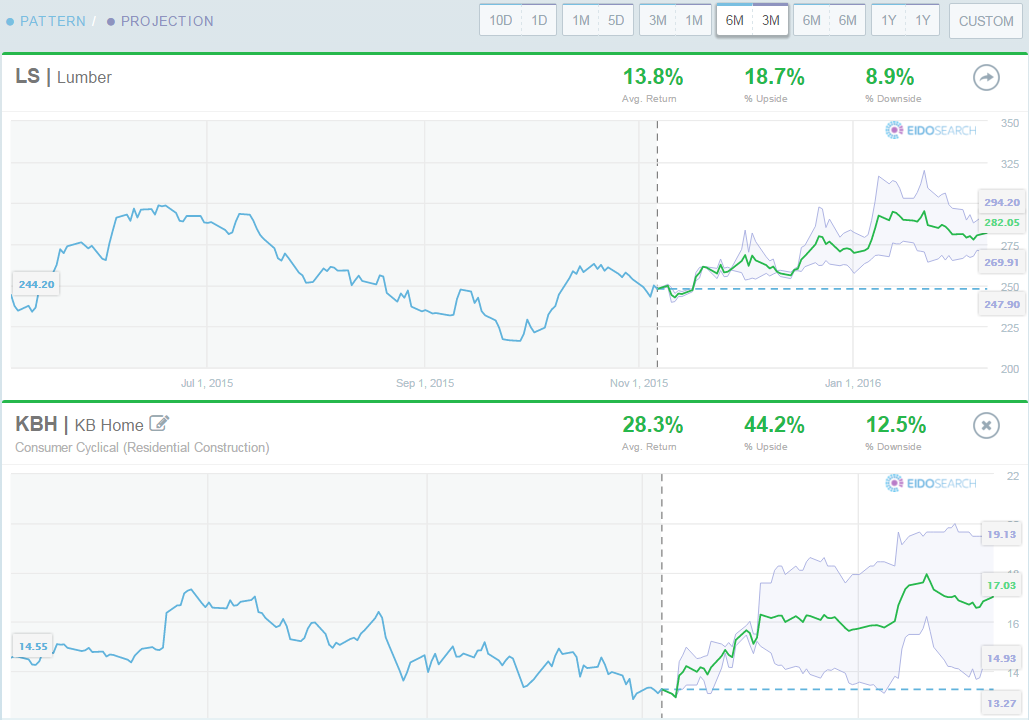Click the % Upside label under 44.2%
This screenshot has height=720, width=1029.
point(766,447)
